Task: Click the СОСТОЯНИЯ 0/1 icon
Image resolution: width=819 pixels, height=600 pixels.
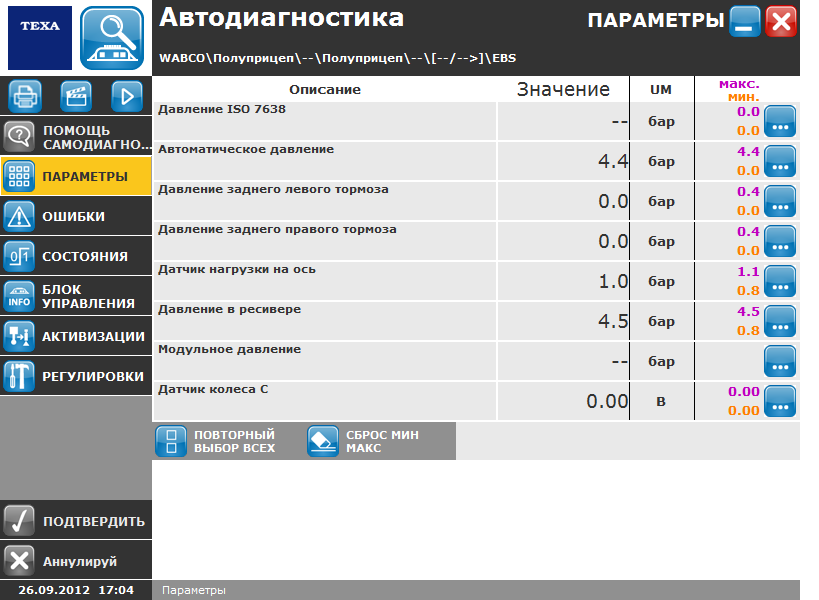Action: (x=19, y=256)
